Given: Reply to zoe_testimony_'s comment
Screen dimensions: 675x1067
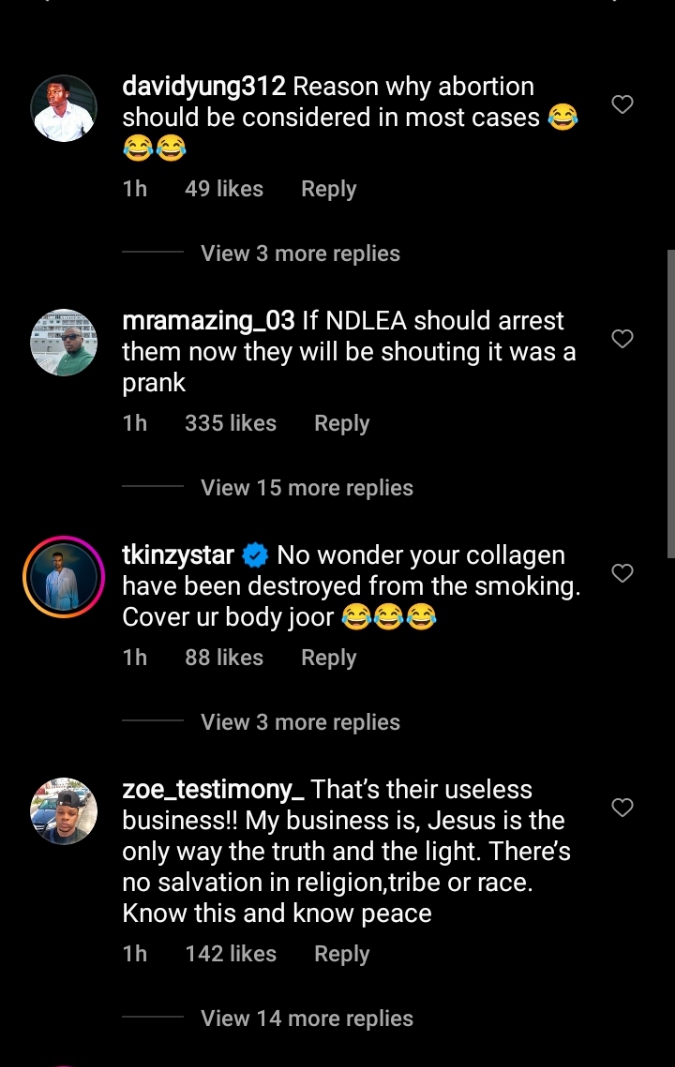Looking at the screenshot, I should pyautogui.click(x=342, y=955).
